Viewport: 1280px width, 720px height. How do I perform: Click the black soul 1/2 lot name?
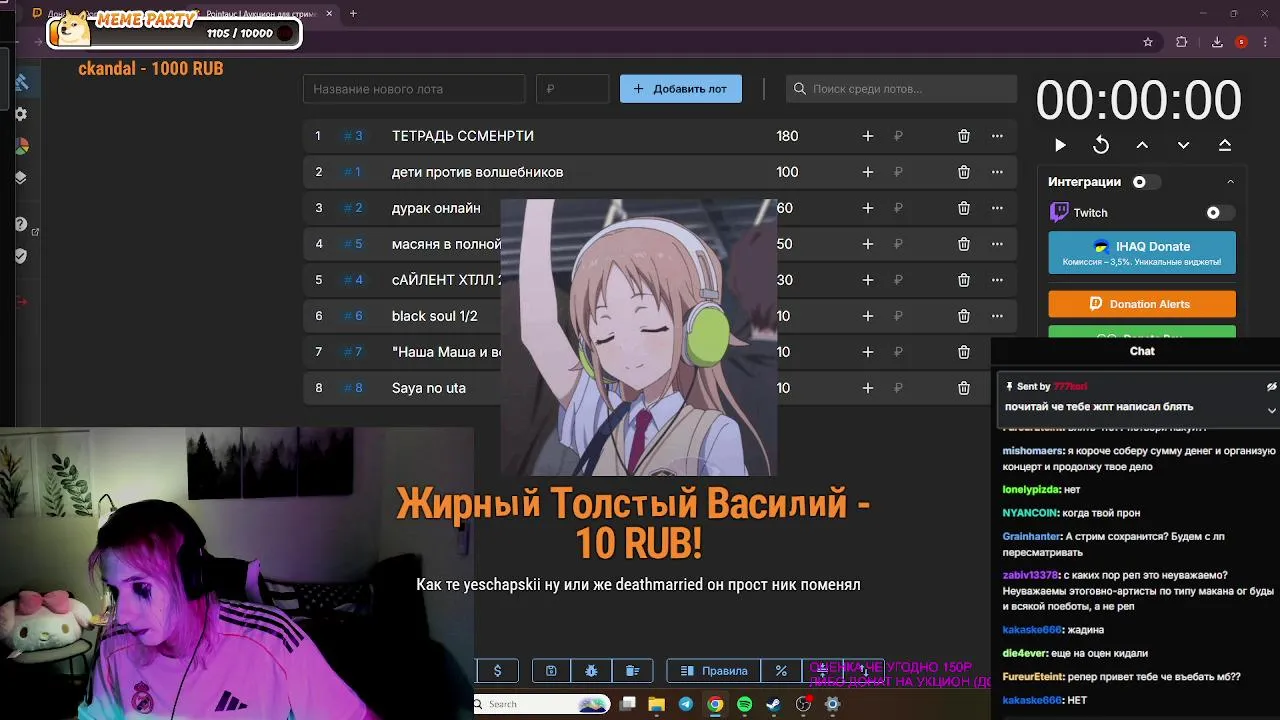(435, 316)
